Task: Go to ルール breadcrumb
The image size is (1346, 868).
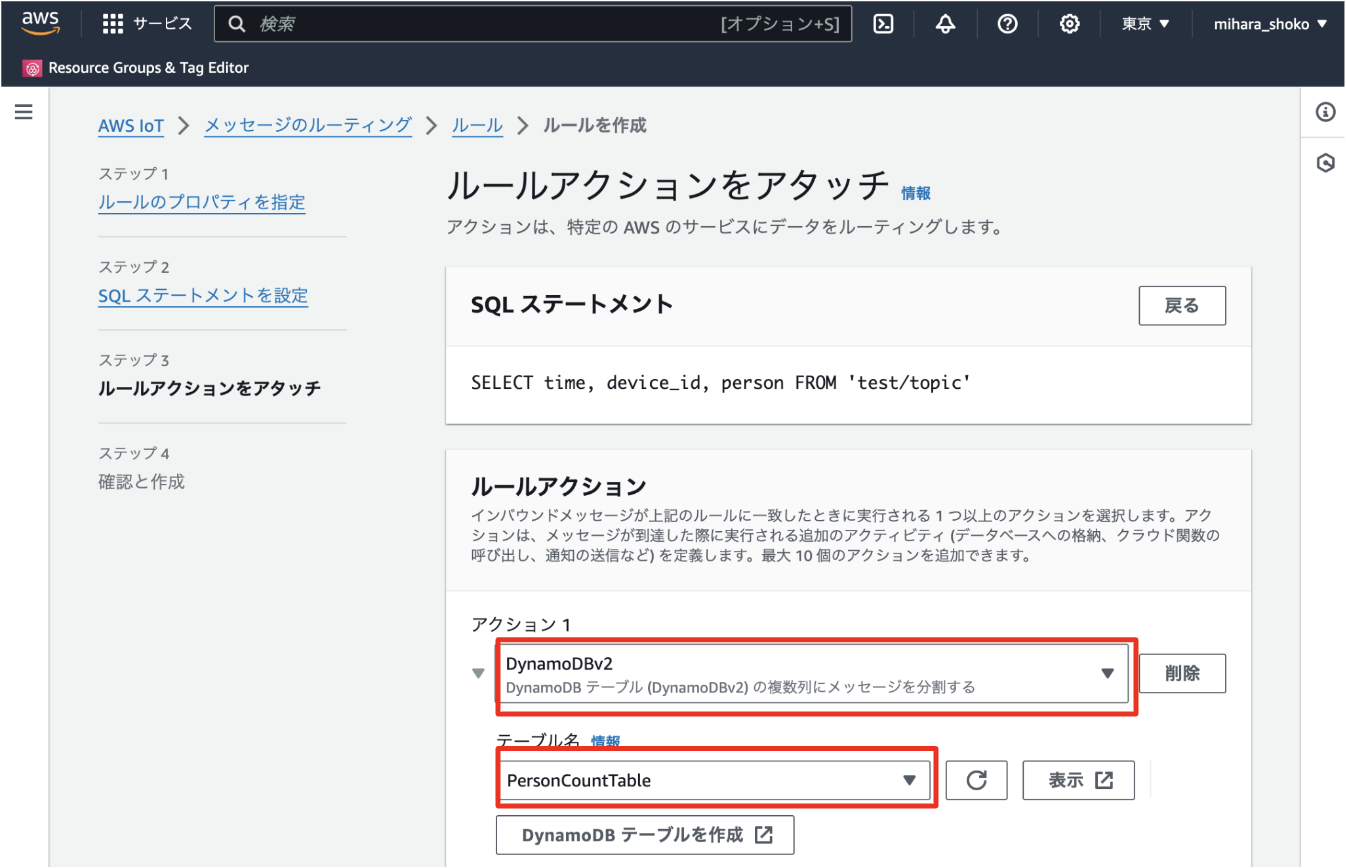Action: 477,125
